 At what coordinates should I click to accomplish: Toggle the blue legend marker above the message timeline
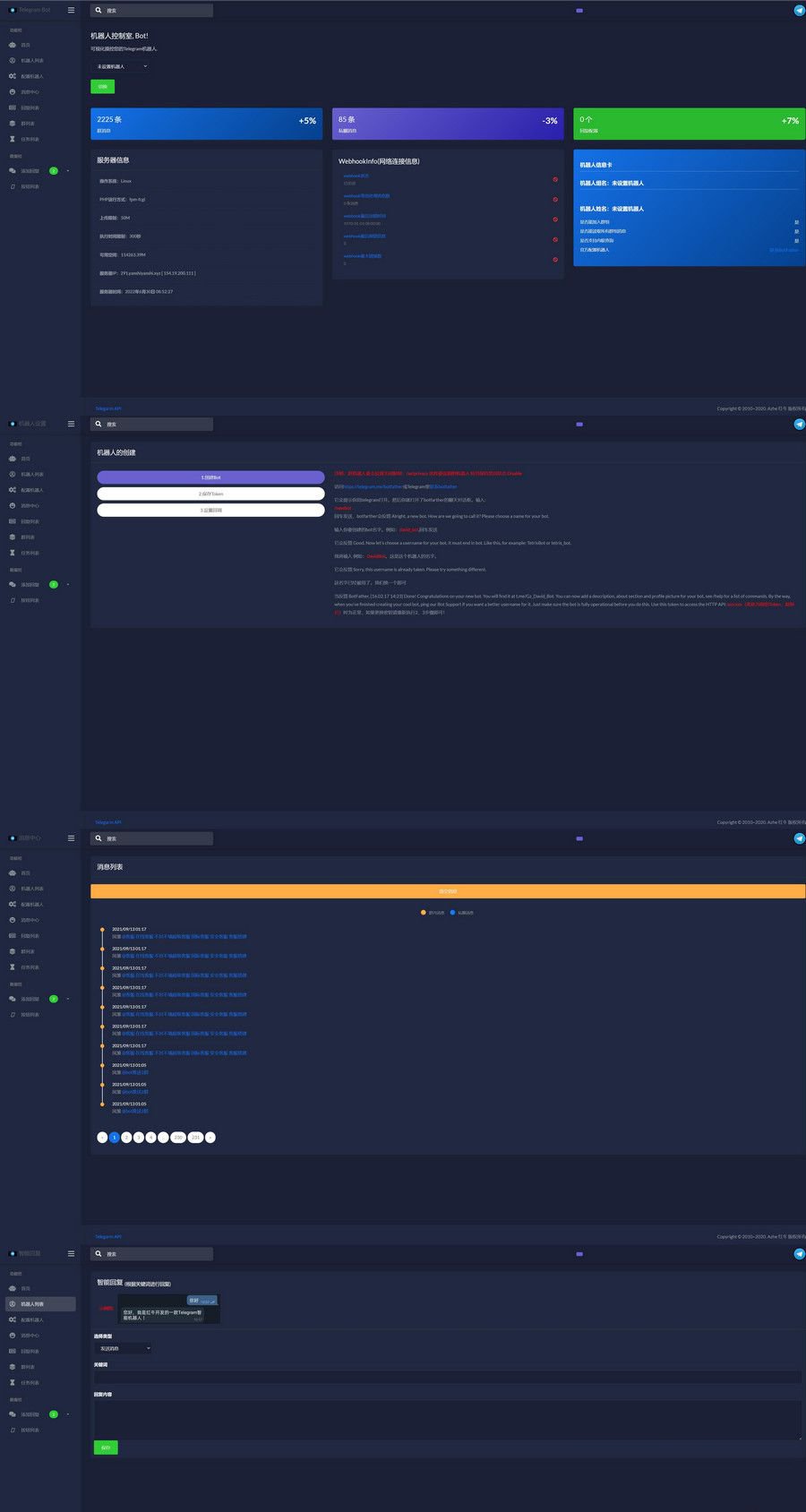453,913
